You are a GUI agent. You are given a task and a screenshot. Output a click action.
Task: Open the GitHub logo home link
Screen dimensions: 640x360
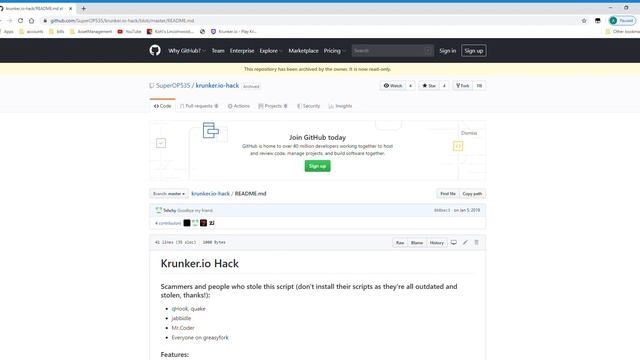pyautogui.click(x=155, y=51)
